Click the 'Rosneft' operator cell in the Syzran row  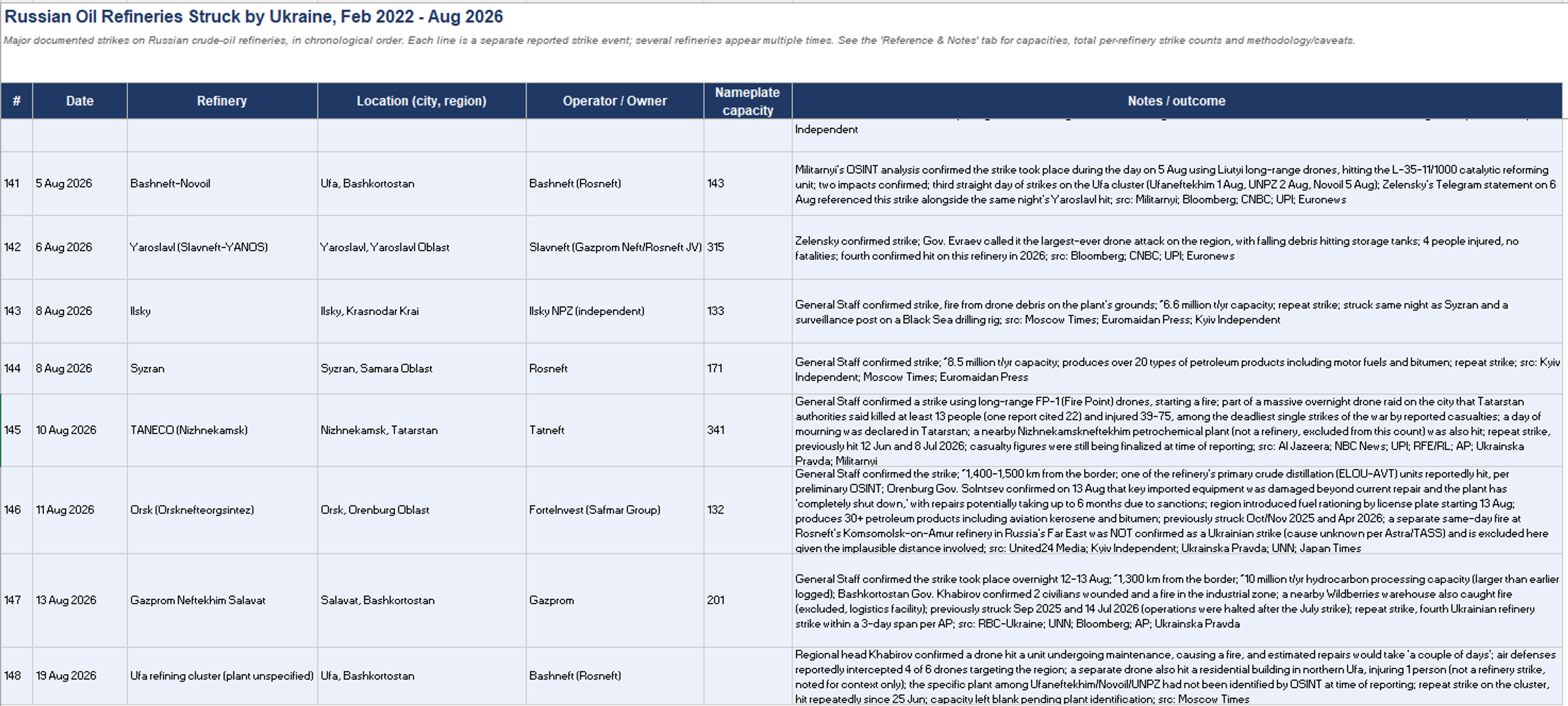click(615, 369)
